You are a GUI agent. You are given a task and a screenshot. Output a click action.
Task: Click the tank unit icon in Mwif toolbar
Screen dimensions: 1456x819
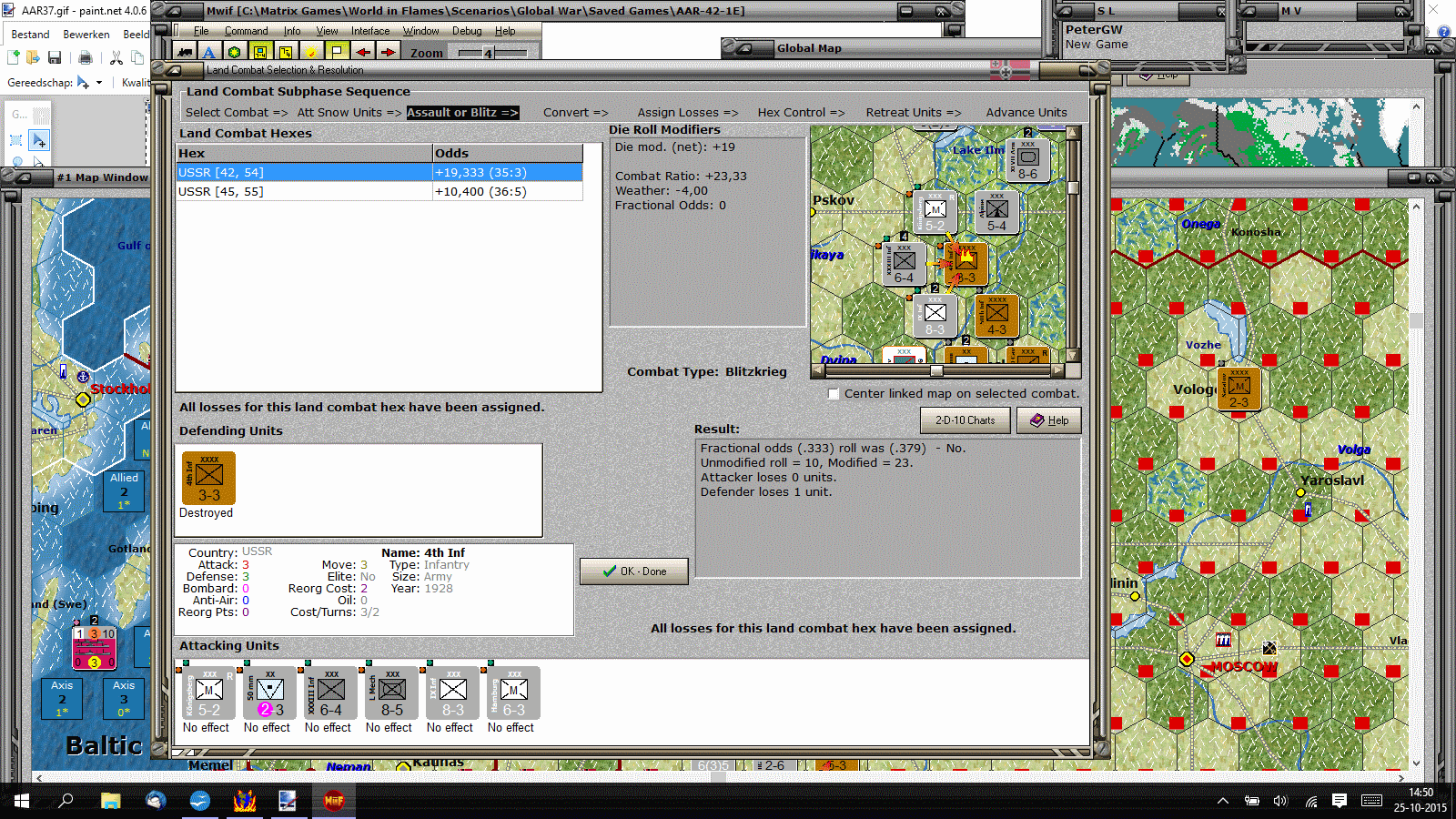185,52
